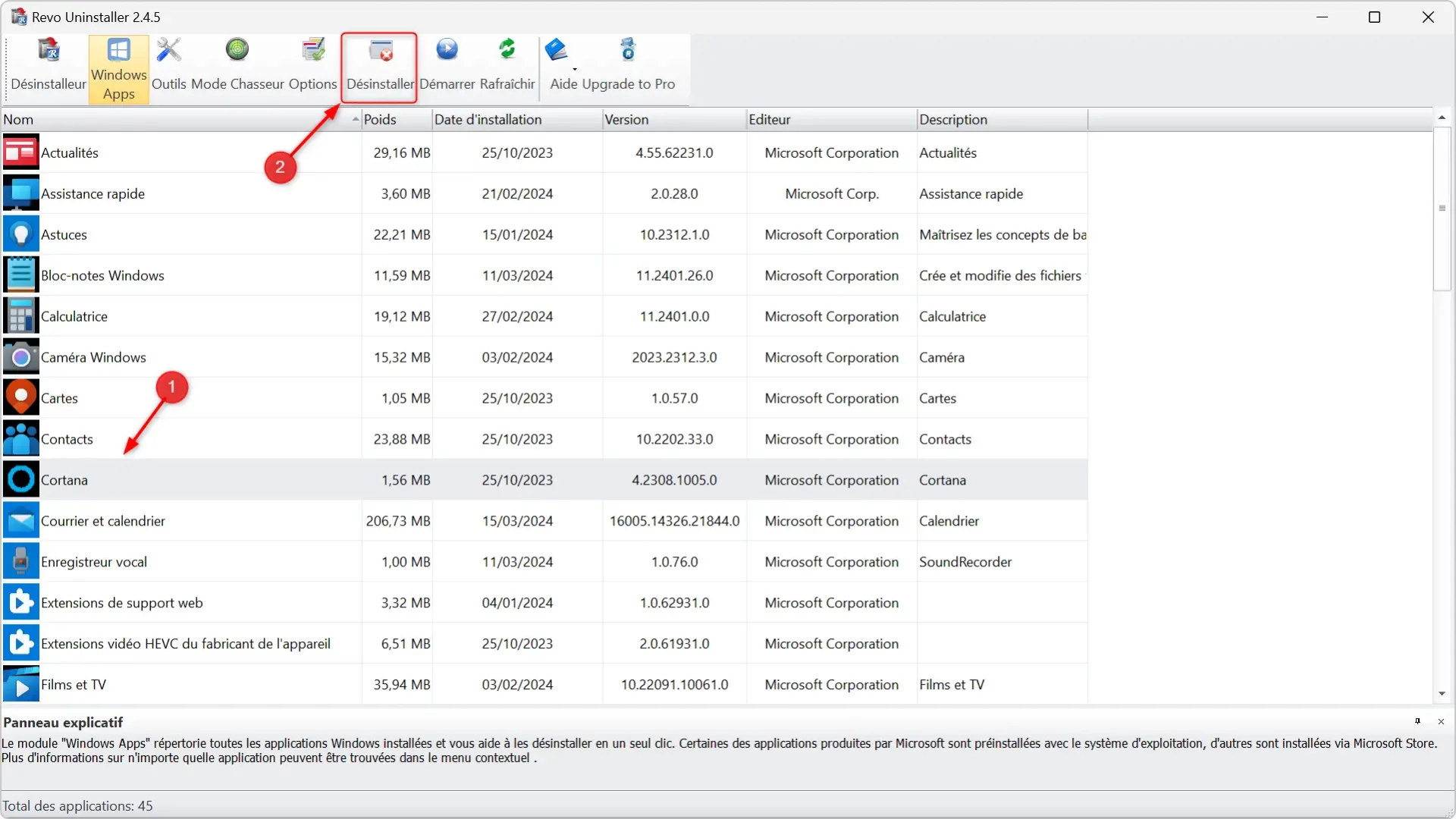Select the Calculatrice entry name

coord(74,316)
